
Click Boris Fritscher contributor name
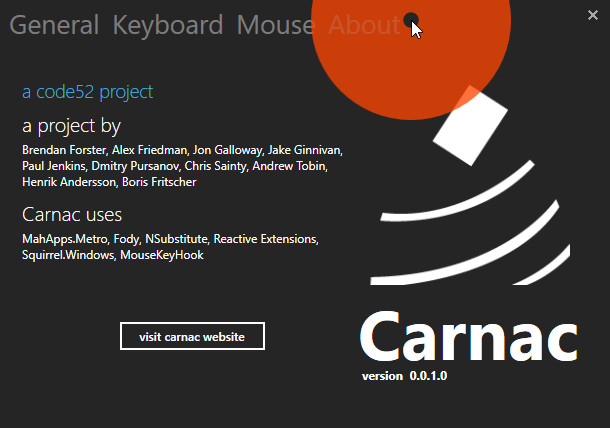pos(159,182)
